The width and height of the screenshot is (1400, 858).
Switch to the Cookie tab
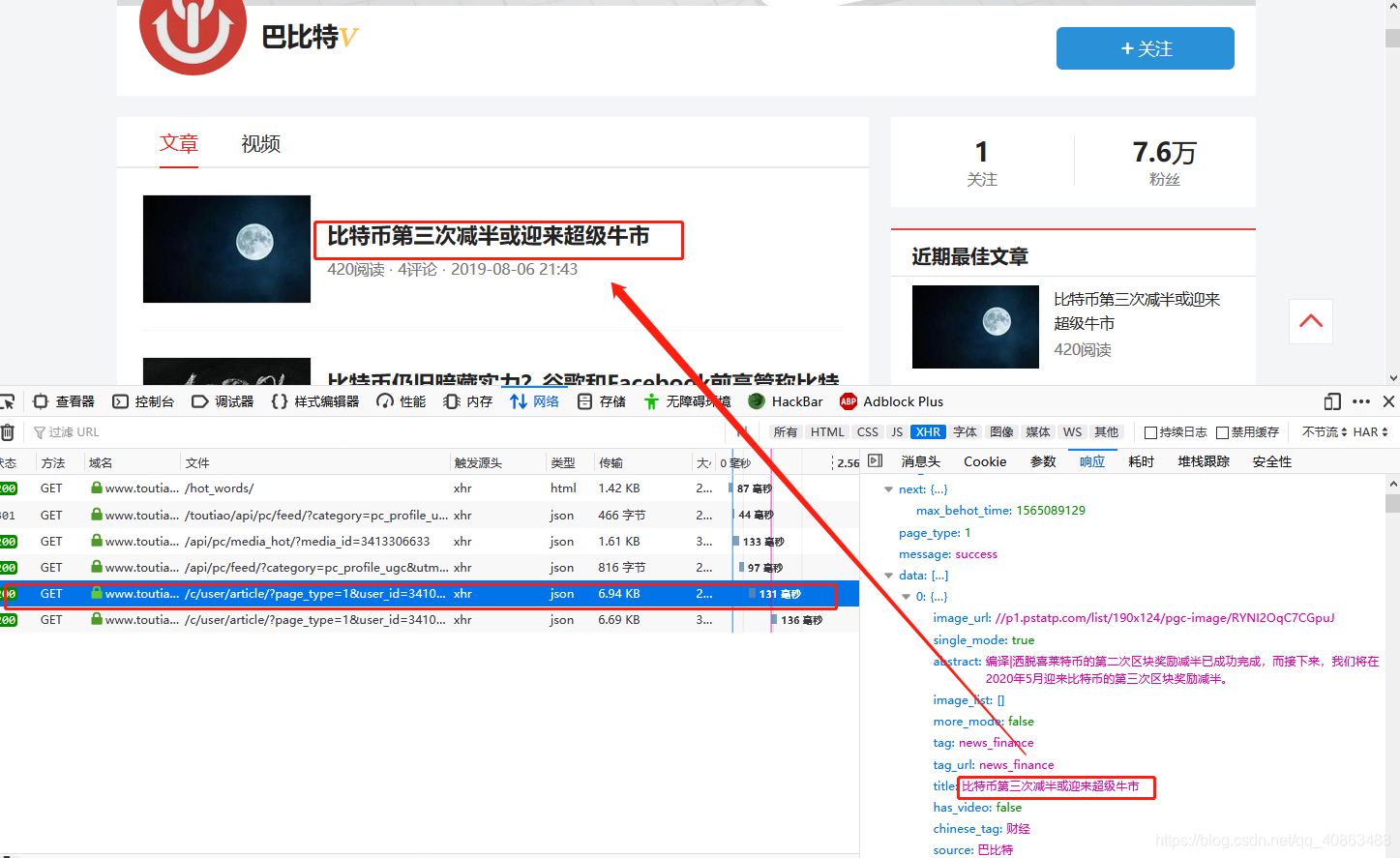pyautogui.click(x=985, y=461)
